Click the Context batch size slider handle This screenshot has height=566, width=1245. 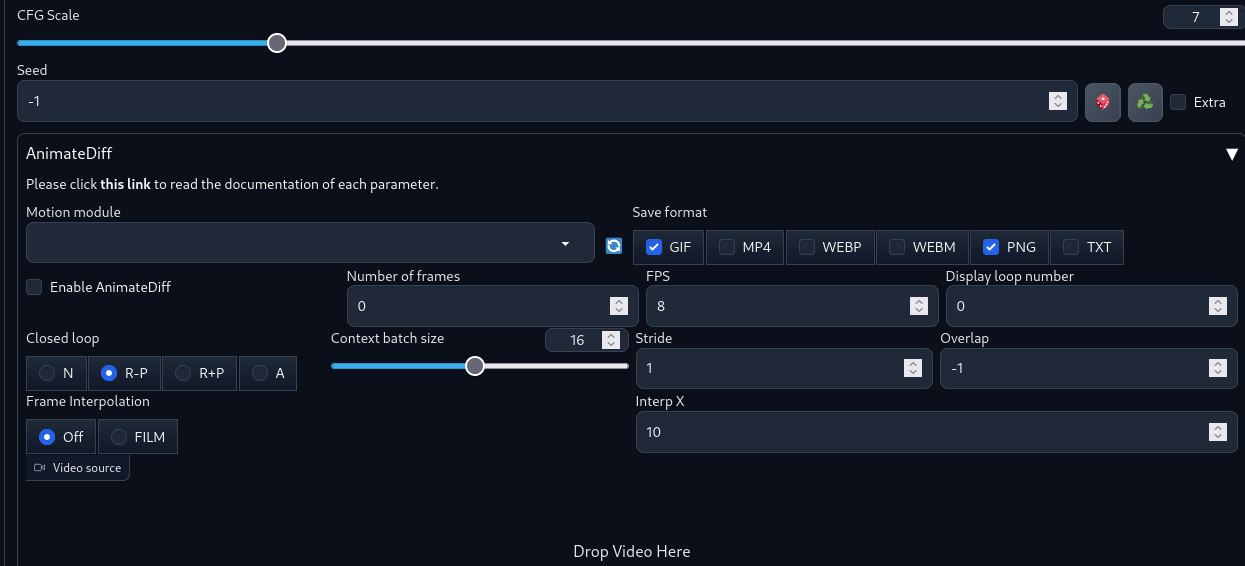coord(475,366)
